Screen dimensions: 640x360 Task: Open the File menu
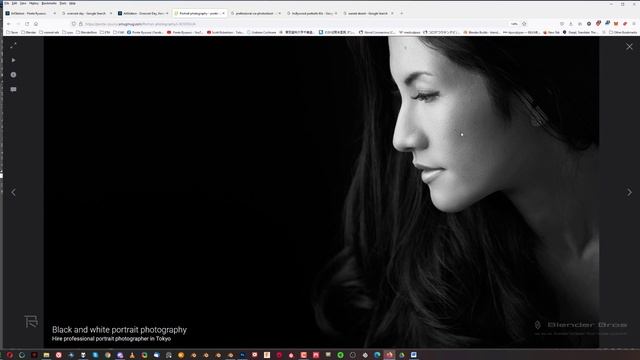click(7, 3)
